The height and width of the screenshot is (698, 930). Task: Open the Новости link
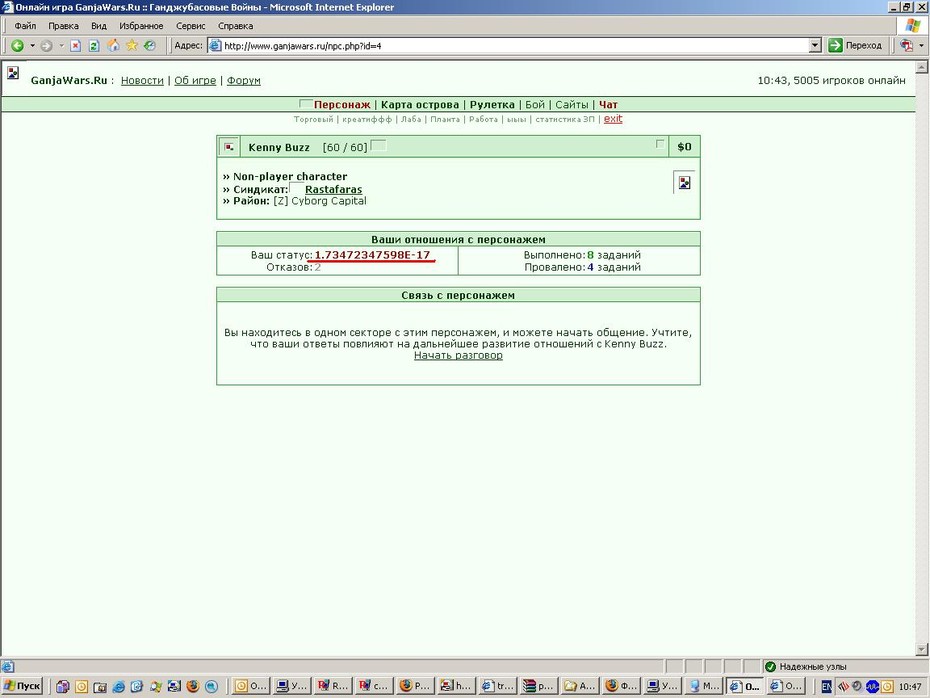coord(142,81)
